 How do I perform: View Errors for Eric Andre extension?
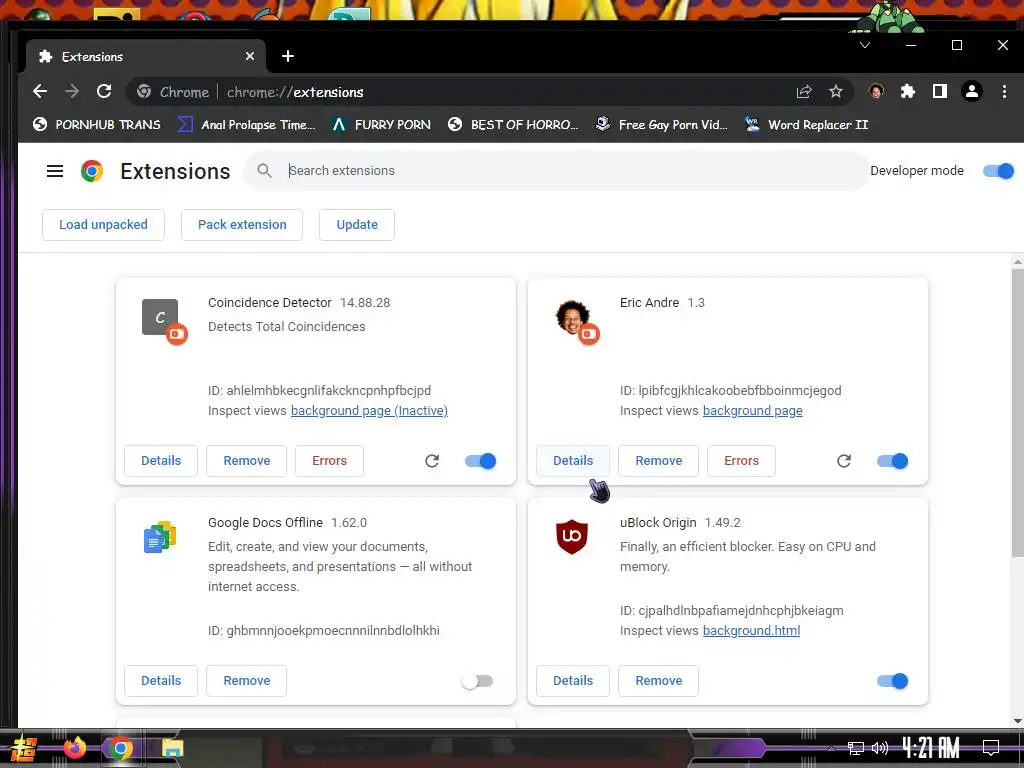coord(741,461)
